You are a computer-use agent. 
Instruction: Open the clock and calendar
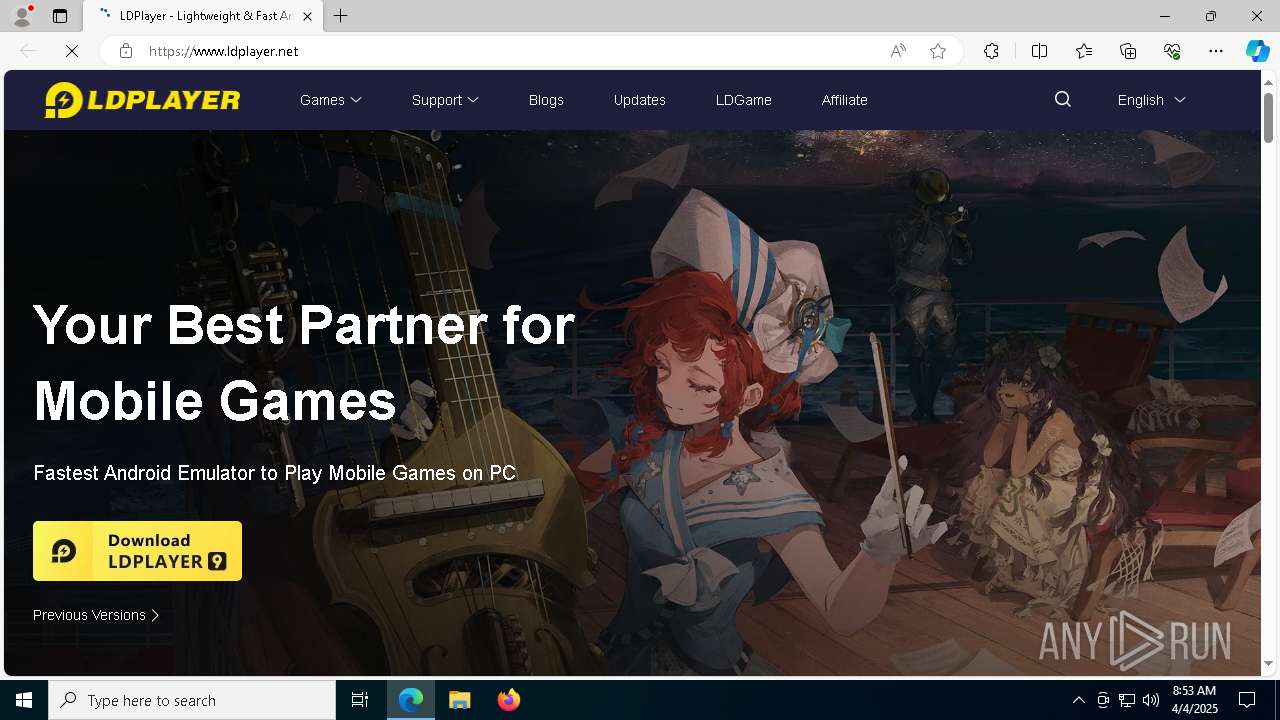coord(1194,700)
